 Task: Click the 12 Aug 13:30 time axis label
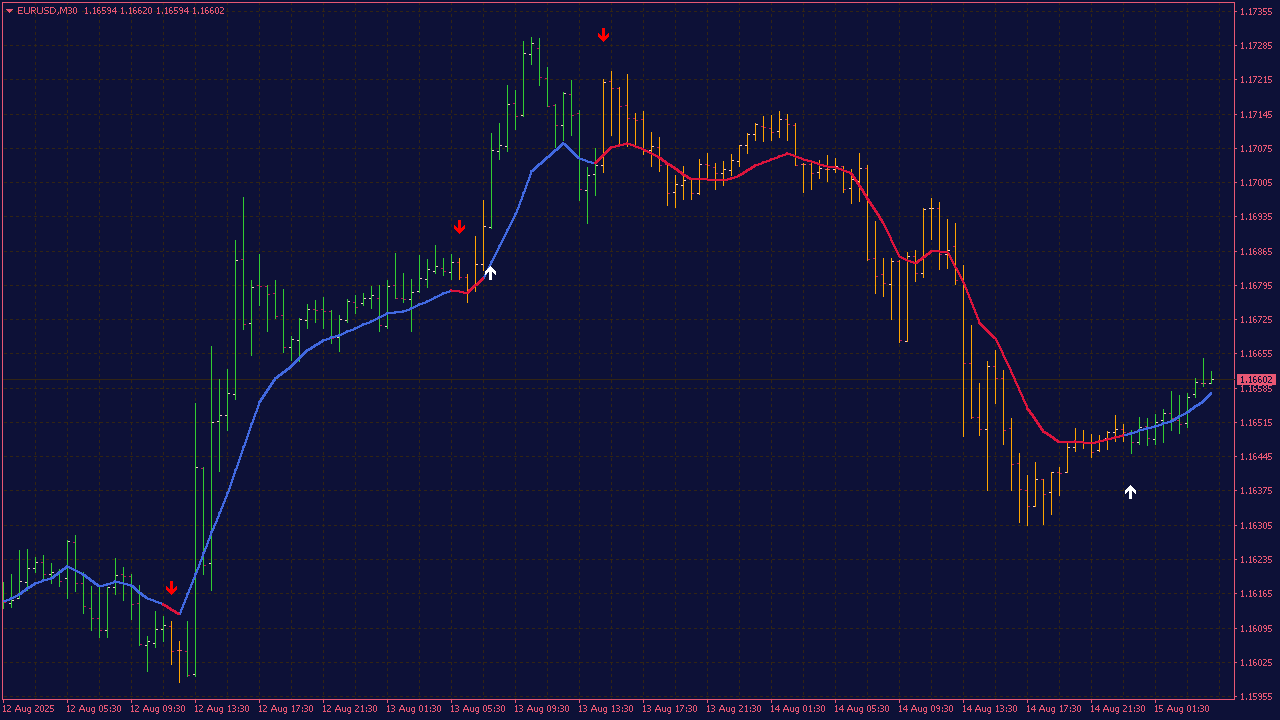[x=221, y=709]
